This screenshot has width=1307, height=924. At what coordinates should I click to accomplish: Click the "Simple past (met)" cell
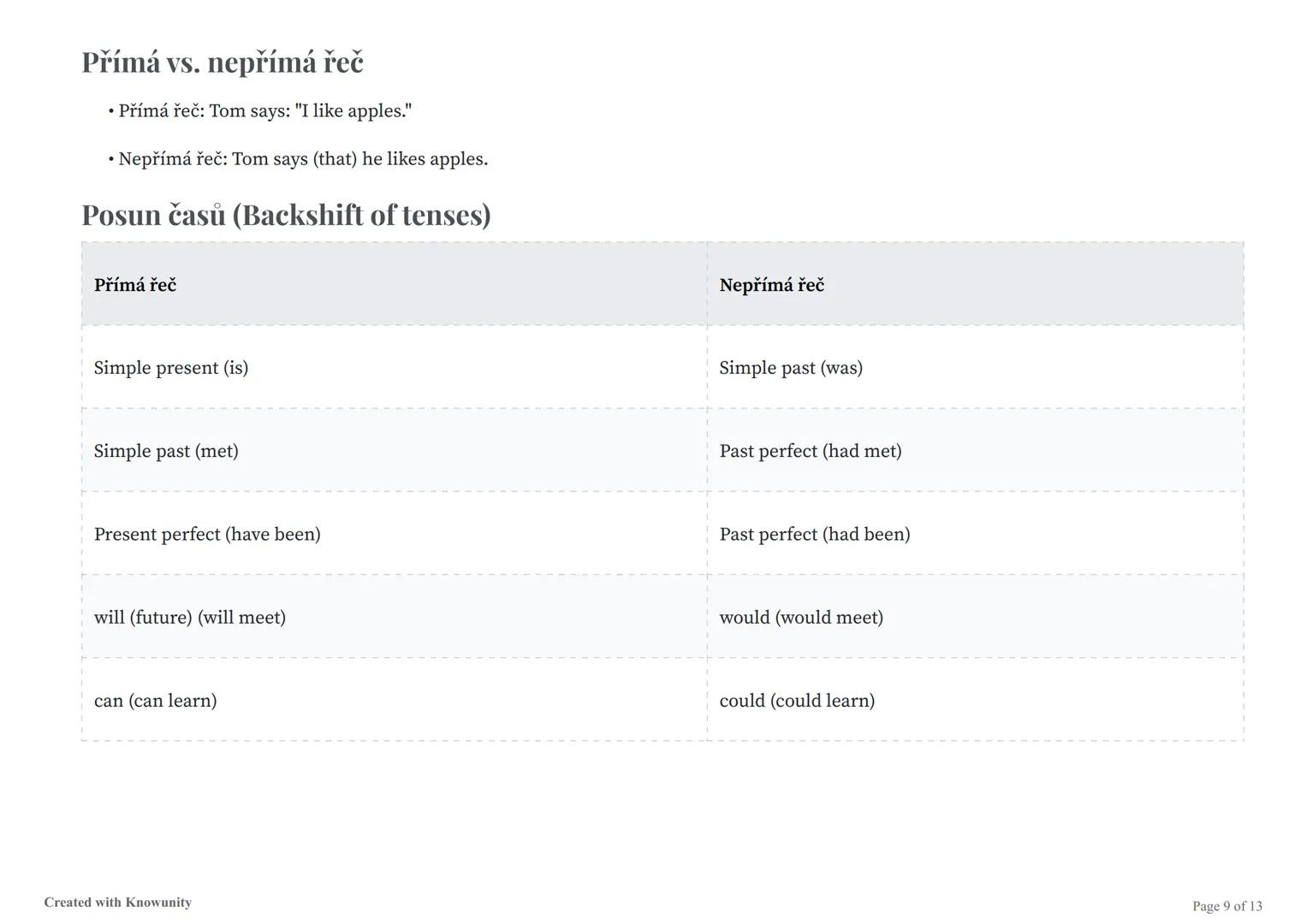click(x=166, y=451)
